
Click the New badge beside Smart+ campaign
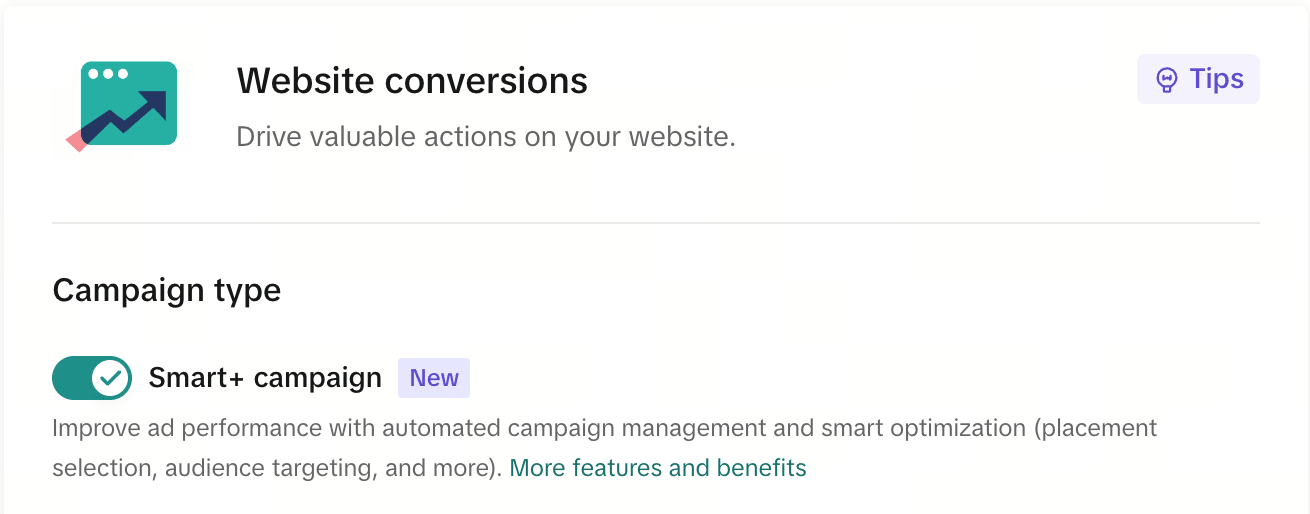(434, 378)
